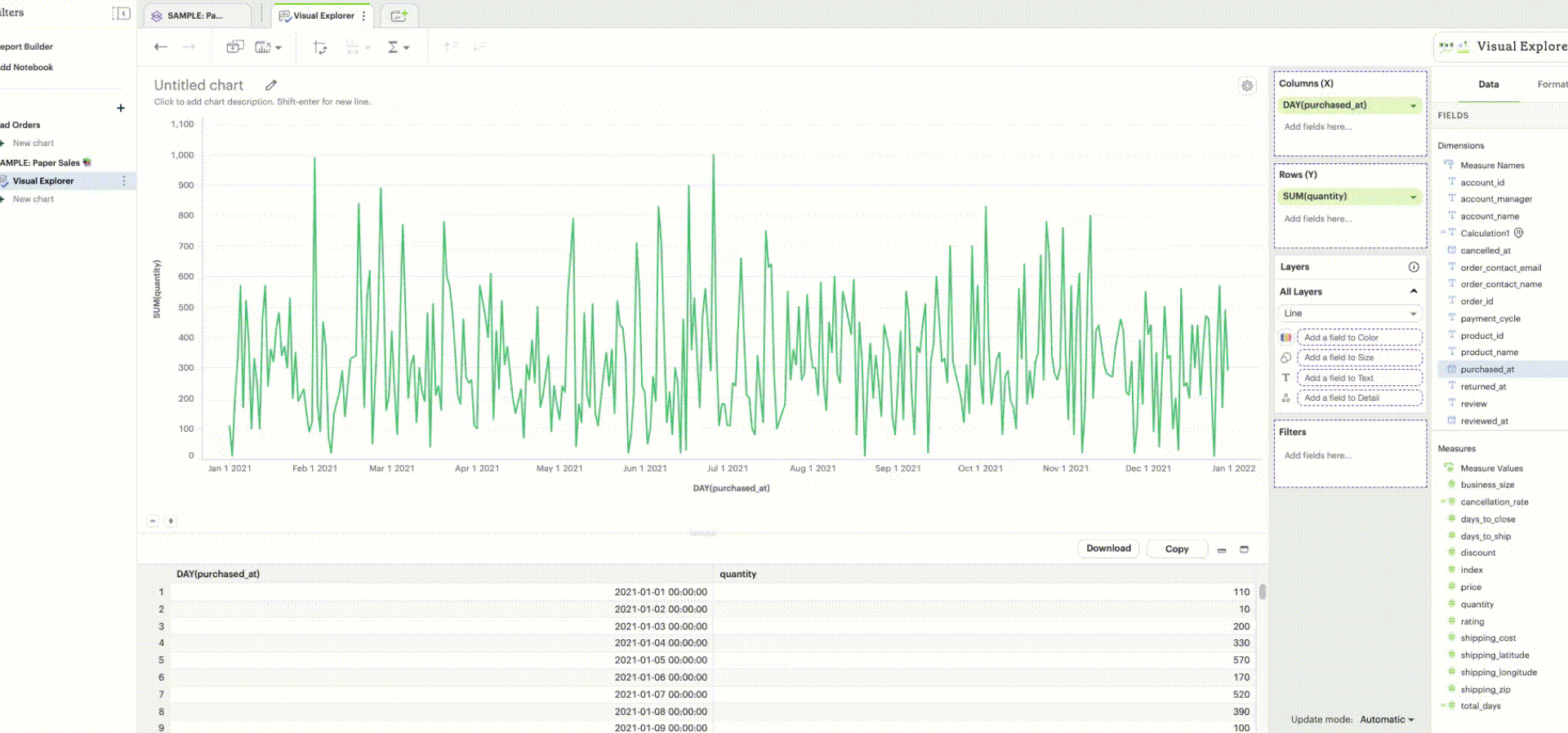Viewport: 1568px width, 733px height.
Task: Click the Color palette layer icon
Action: click(1286, 337)
